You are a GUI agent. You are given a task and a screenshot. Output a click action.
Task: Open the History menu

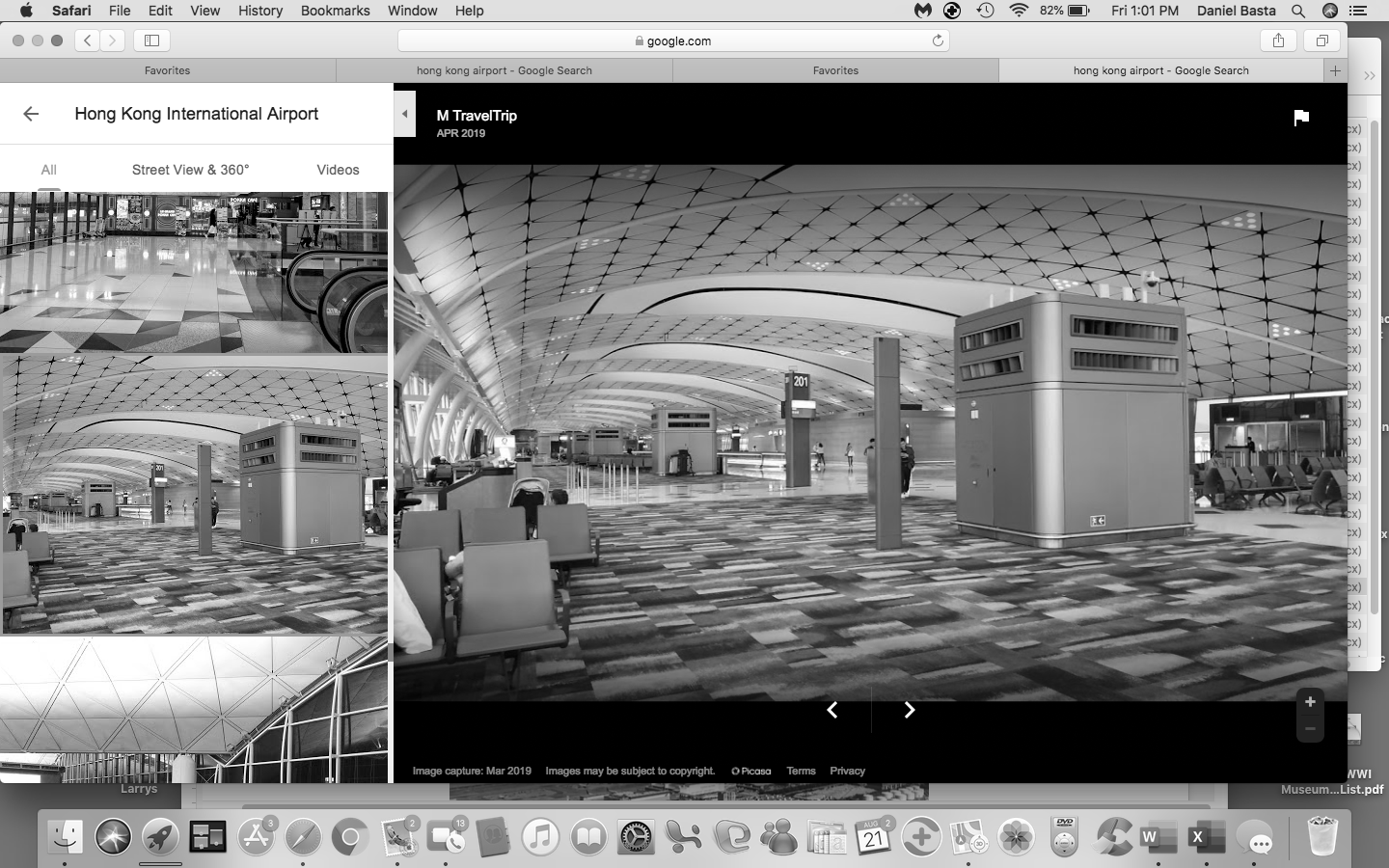pyautogui.click(x=260, y=11)
